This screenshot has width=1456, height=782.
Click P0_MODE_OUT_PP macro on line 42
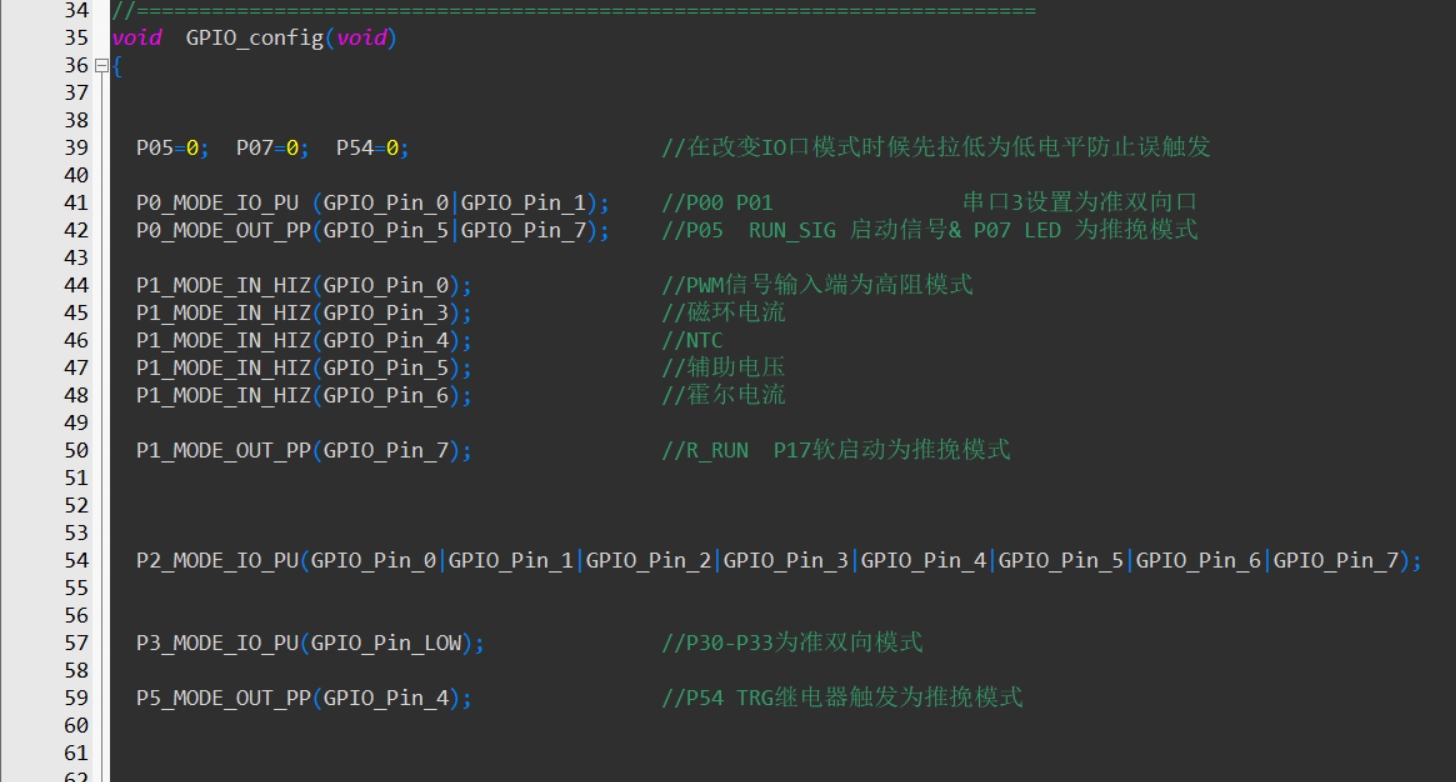click(224, 230)
